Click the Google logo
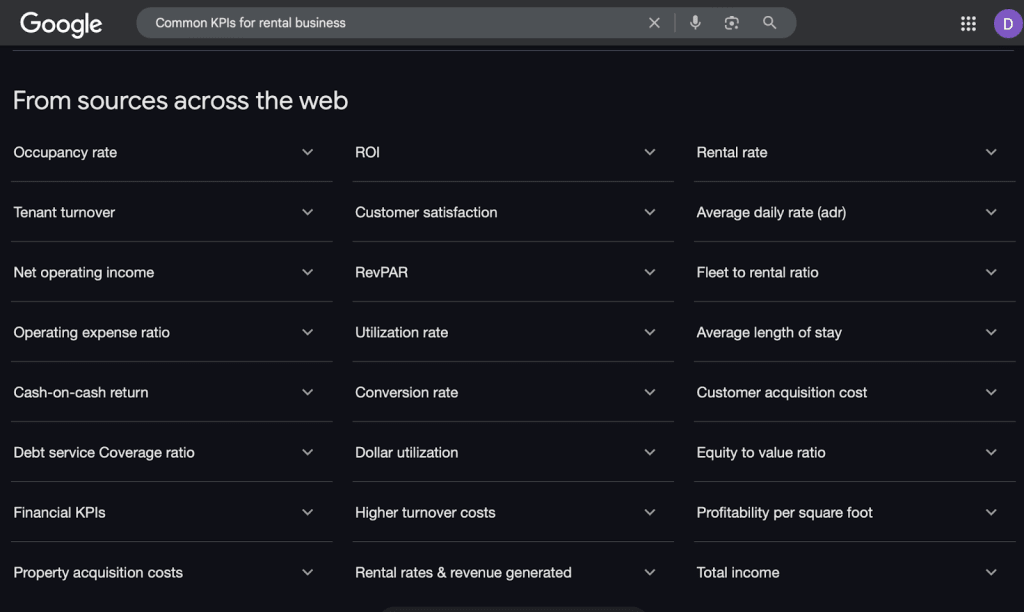1024x612 pixels. [61, 24]
